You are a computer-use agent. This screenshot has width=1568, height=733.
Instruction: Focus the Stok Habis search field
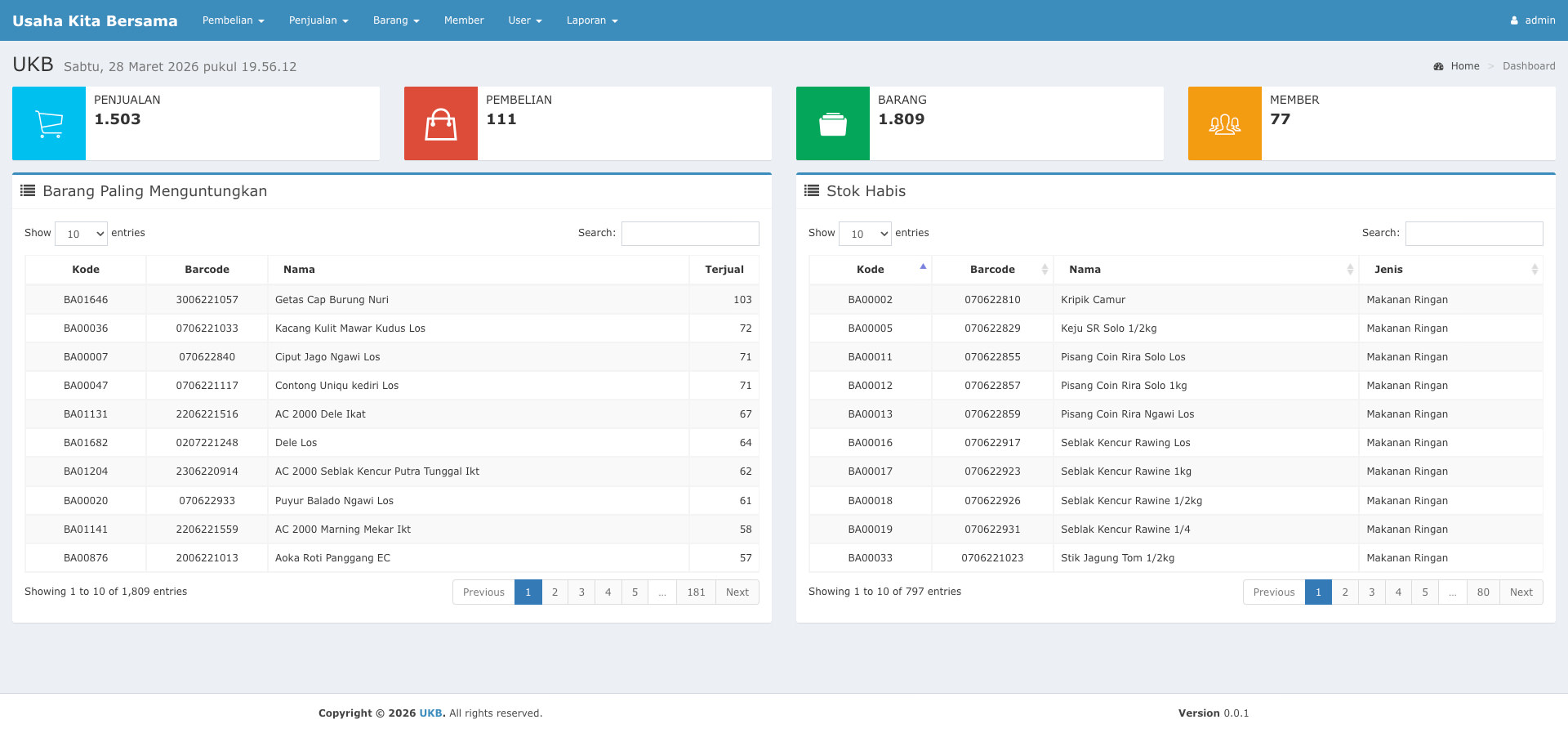[1474, 234]
